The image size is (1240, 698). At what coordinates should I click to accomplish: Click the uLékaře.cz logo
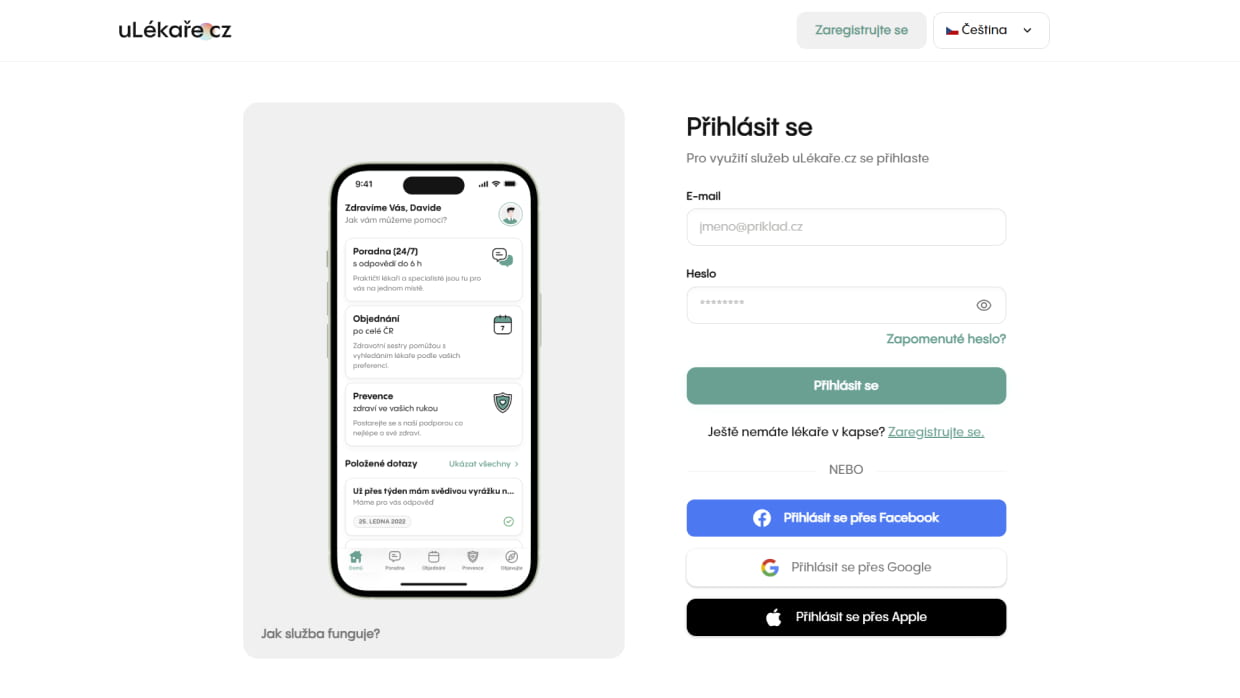175,30
